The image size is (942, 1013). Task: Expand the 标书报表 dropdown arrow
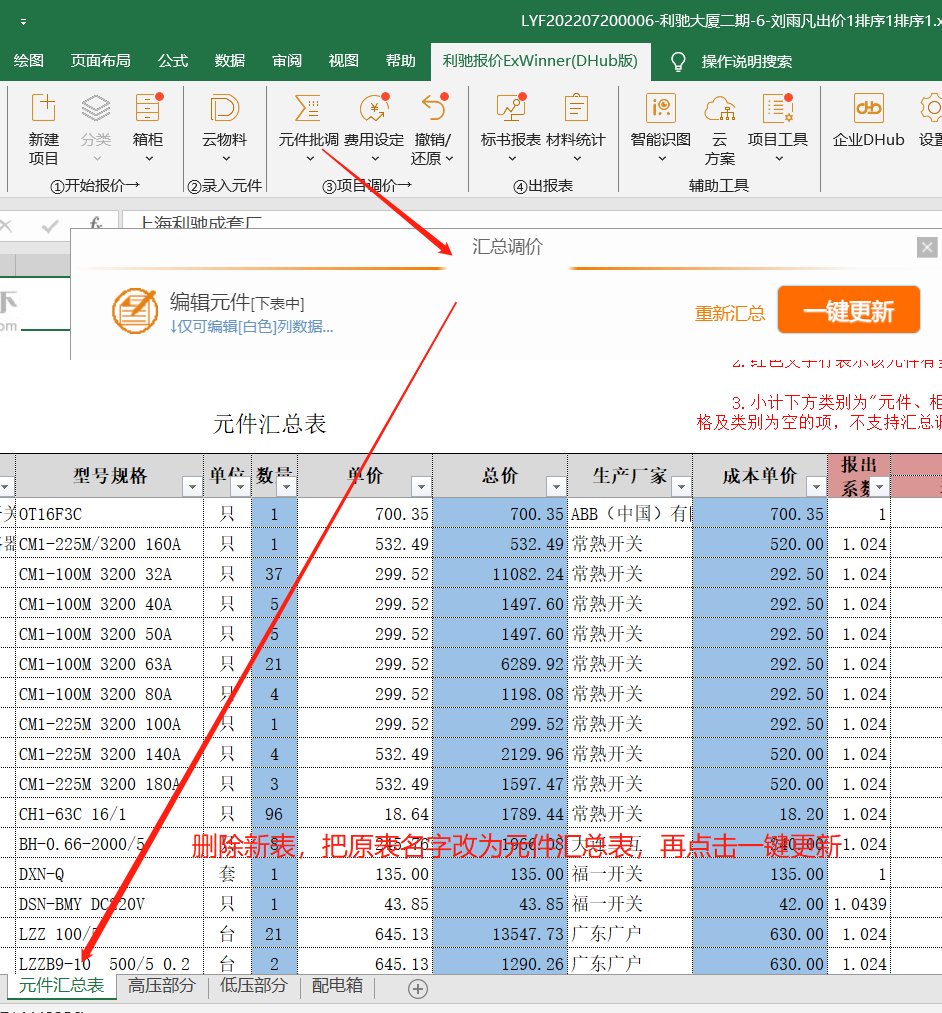512,159
